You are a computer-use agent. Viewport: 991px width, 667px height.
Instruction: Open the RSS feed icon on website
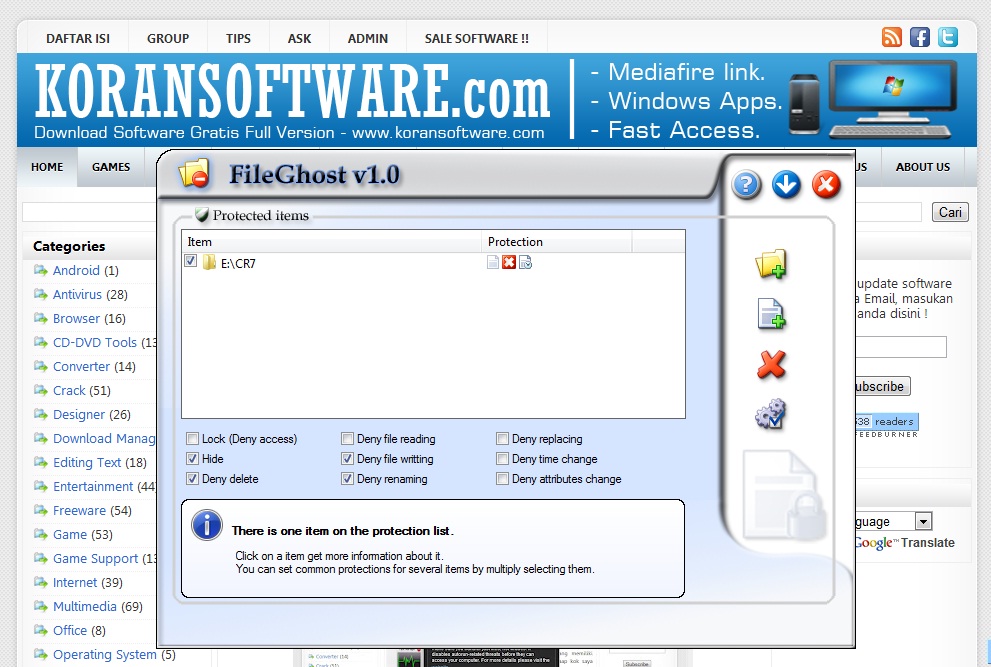point(892,37)
